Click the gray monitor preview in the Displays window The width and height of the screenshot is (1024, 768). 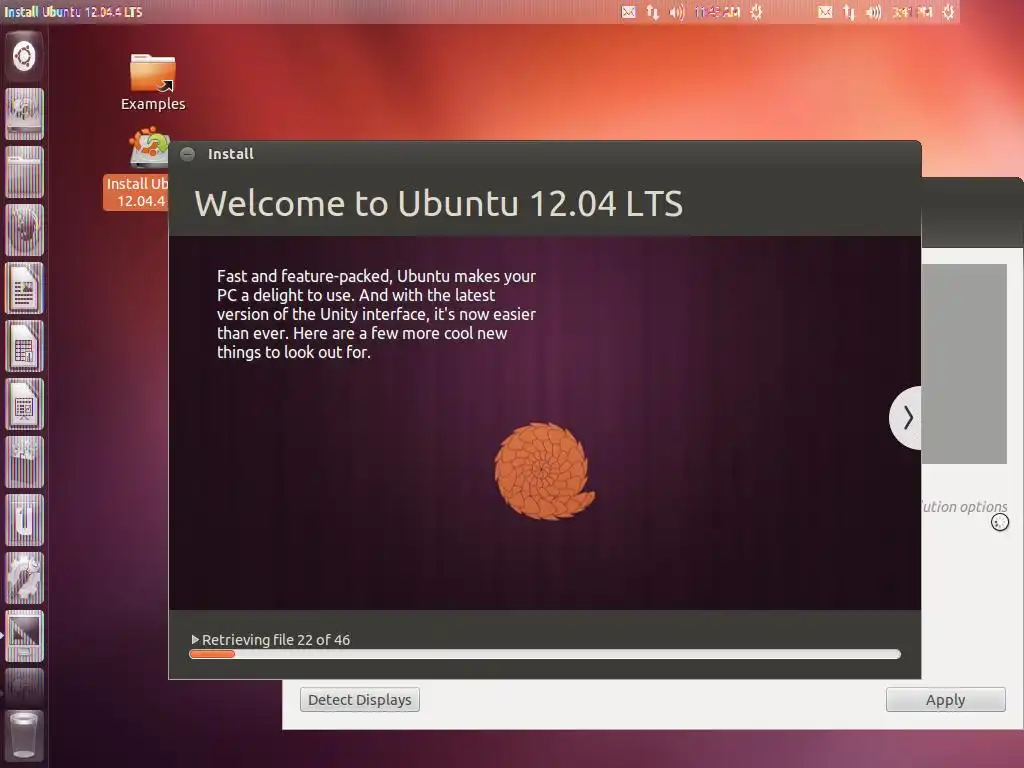(x=964, y=364)
